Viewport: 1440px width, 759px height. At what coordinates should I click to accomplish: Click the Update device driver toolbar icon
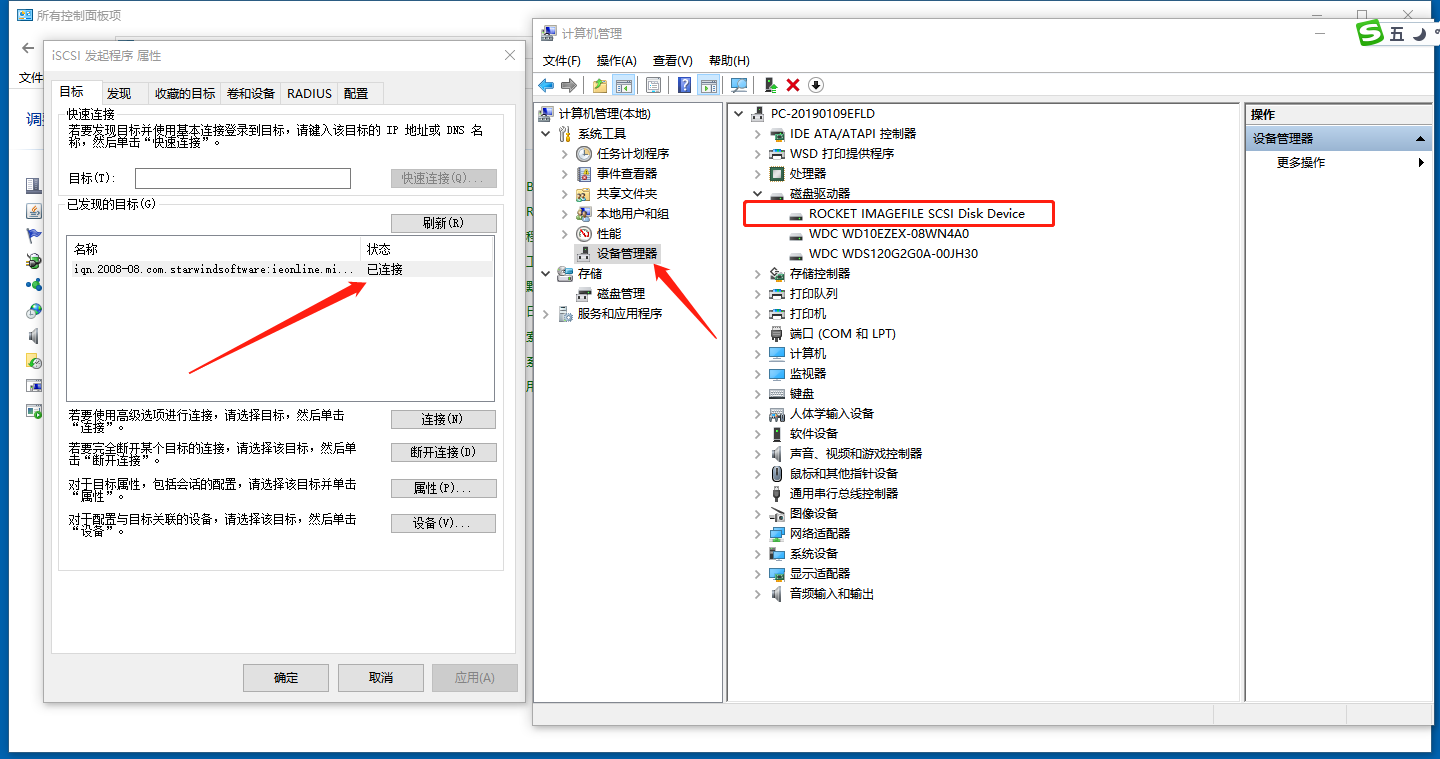(770, 85)
